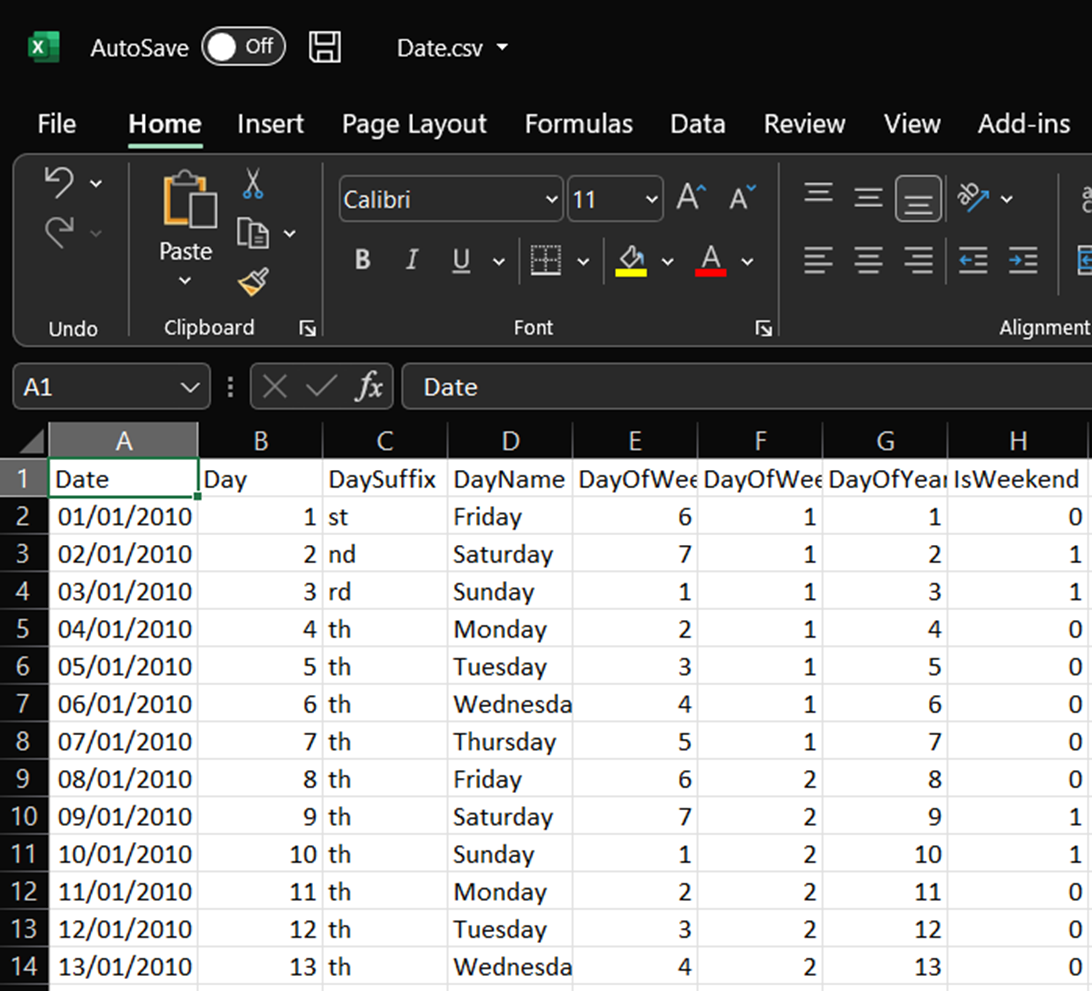
Task: Click the Paste clipboard icon
Action: point(189,200)
